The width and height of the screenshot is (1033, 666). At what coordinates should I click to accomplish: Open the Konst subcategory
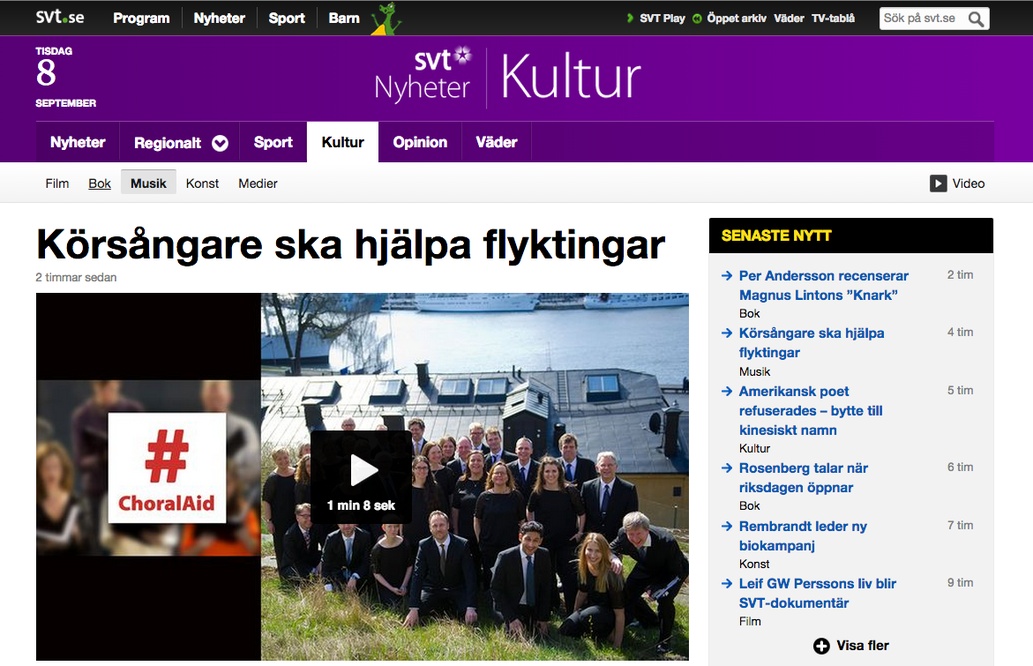pyautogui.click(x=202, y=183)
